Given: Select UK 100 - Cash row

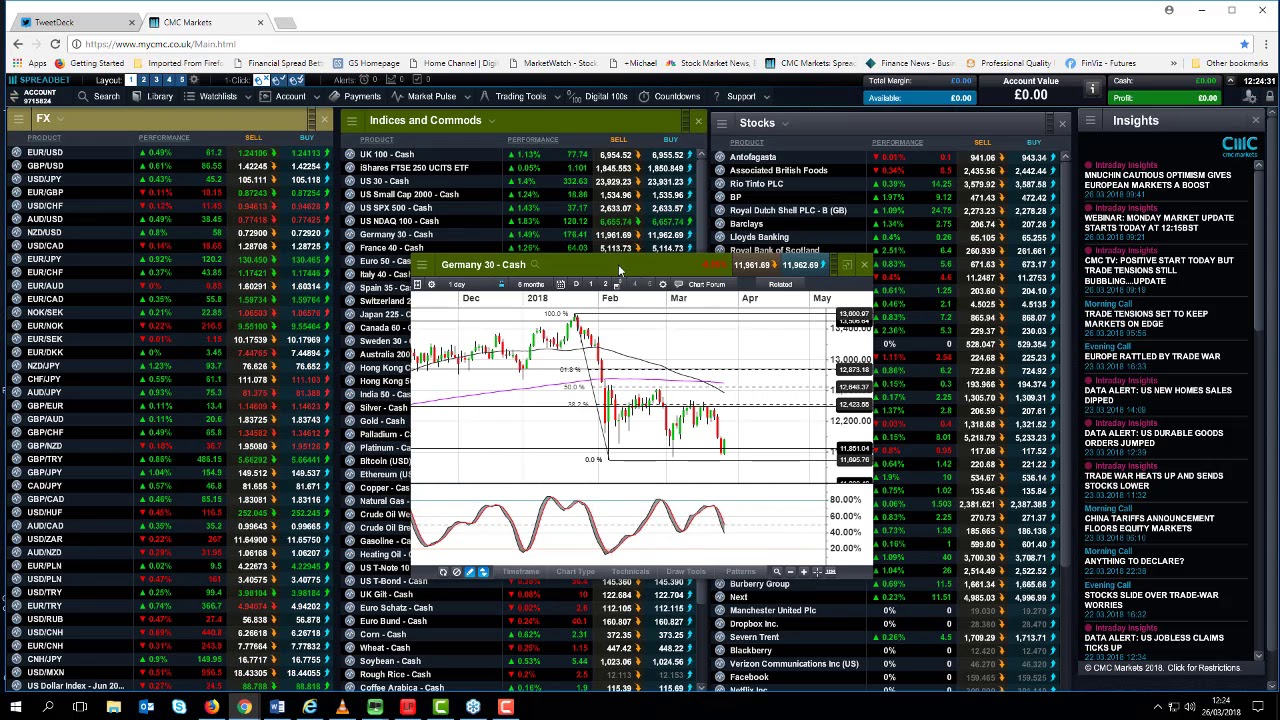Looking at the screenshot, I should pos(521,155).
